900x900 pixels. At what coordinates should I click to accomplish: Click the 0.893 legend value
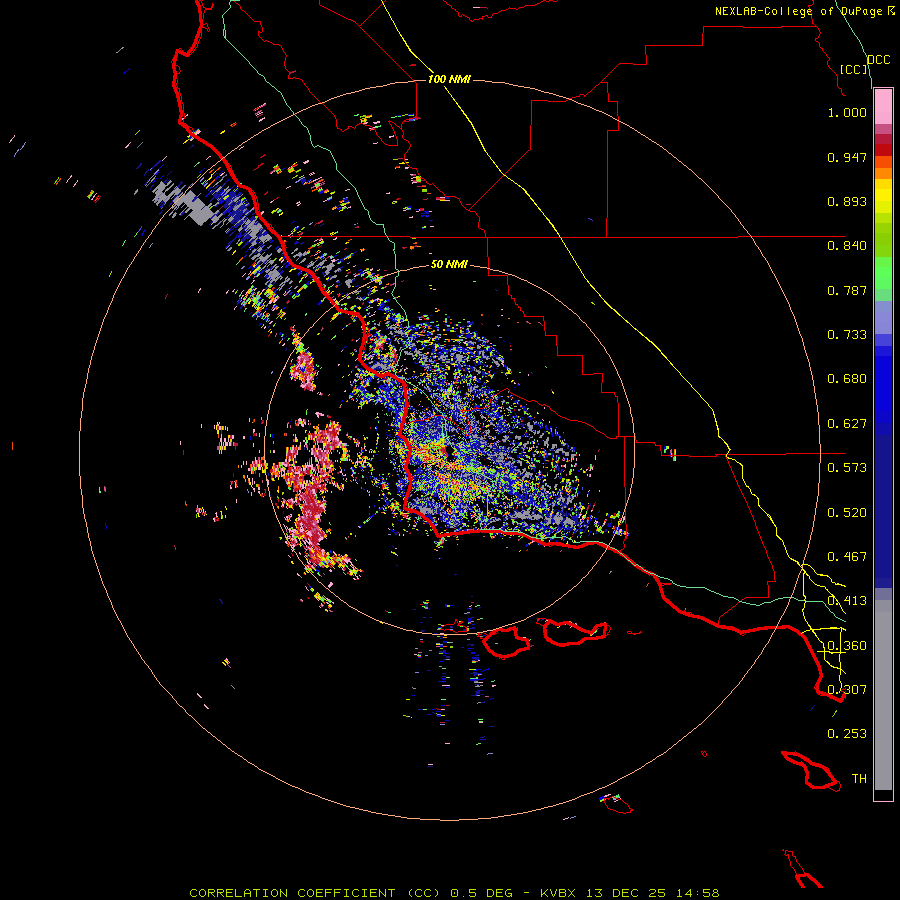click(847, 201)
